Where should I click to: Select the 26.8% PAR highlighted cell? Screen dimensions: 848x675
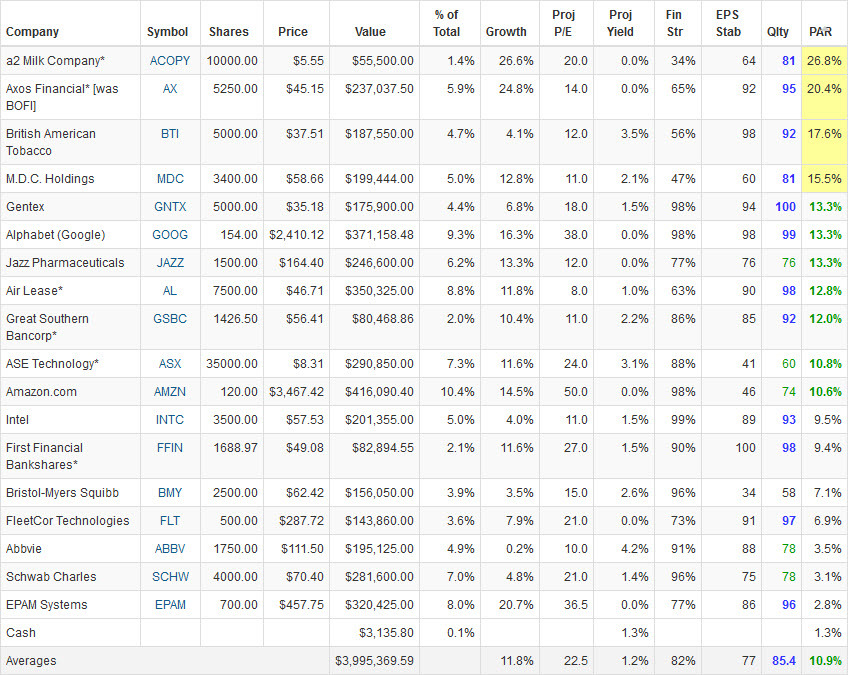click(x=824, y=61)
